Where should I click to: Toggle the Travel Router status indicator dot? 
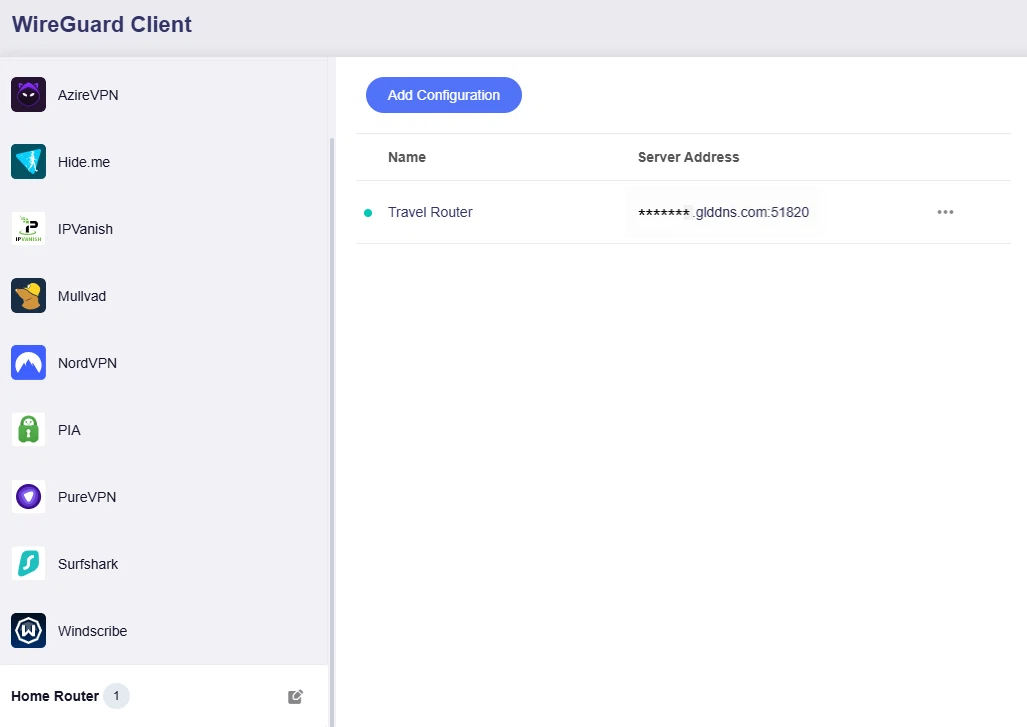pos(369,211)
